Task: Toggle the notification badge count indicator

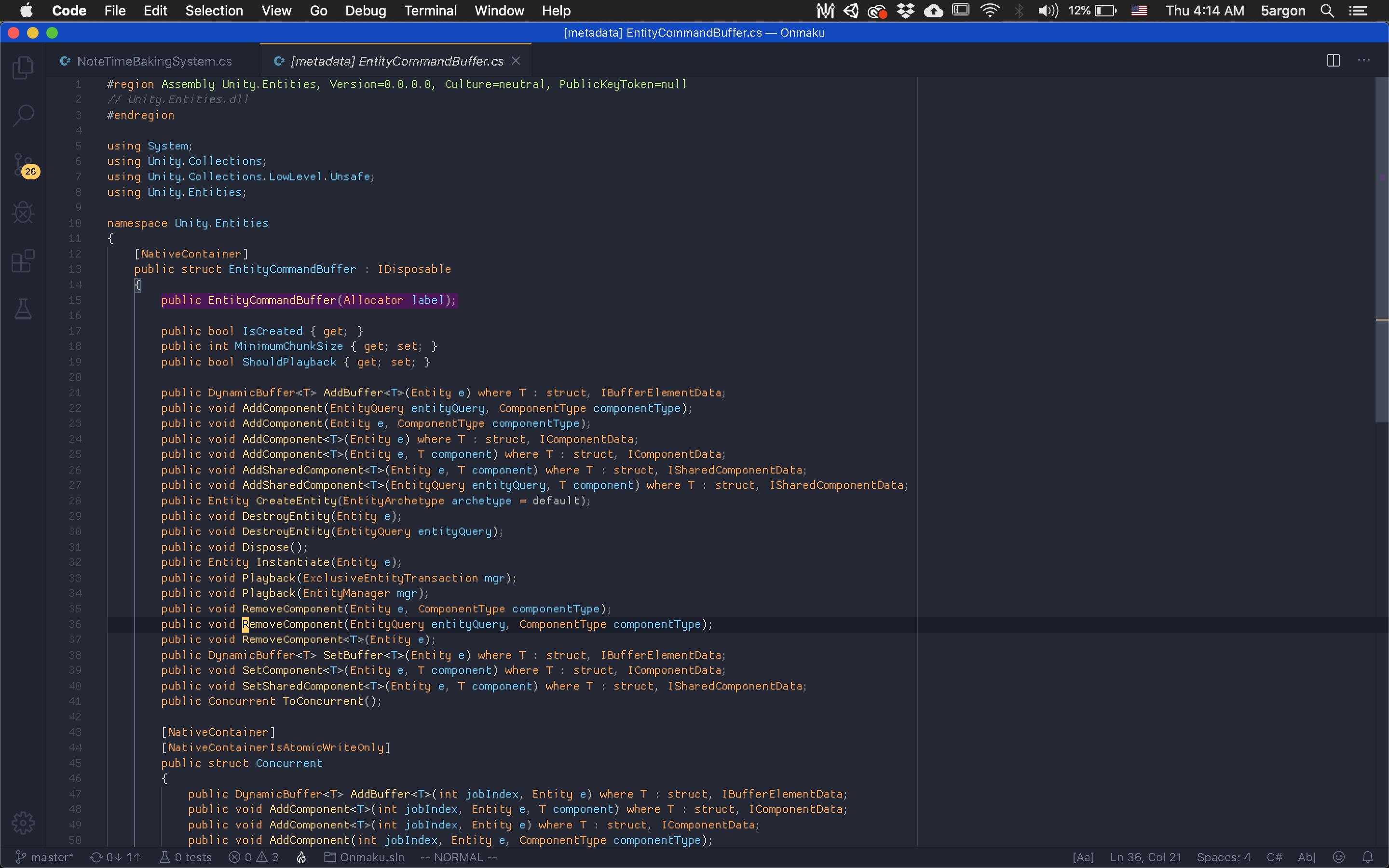Action: [x=30, y=170]
